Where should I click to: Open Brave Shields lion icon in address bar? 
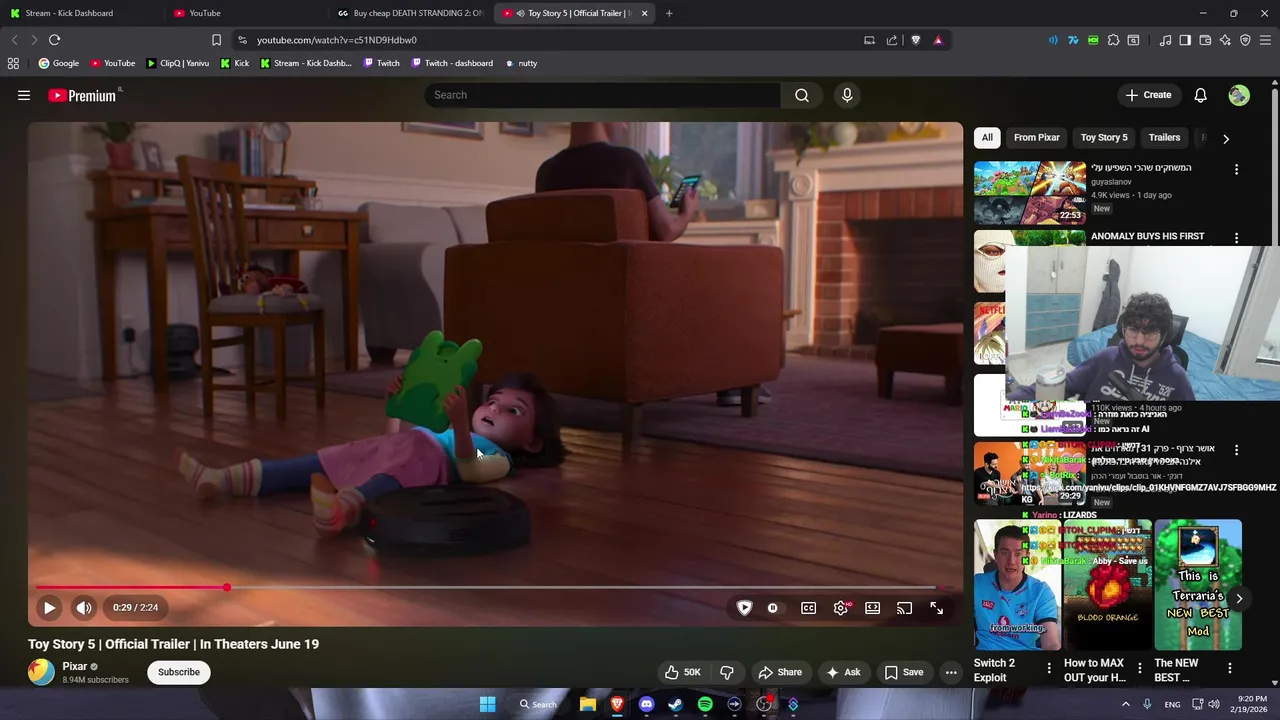point(915,40)
